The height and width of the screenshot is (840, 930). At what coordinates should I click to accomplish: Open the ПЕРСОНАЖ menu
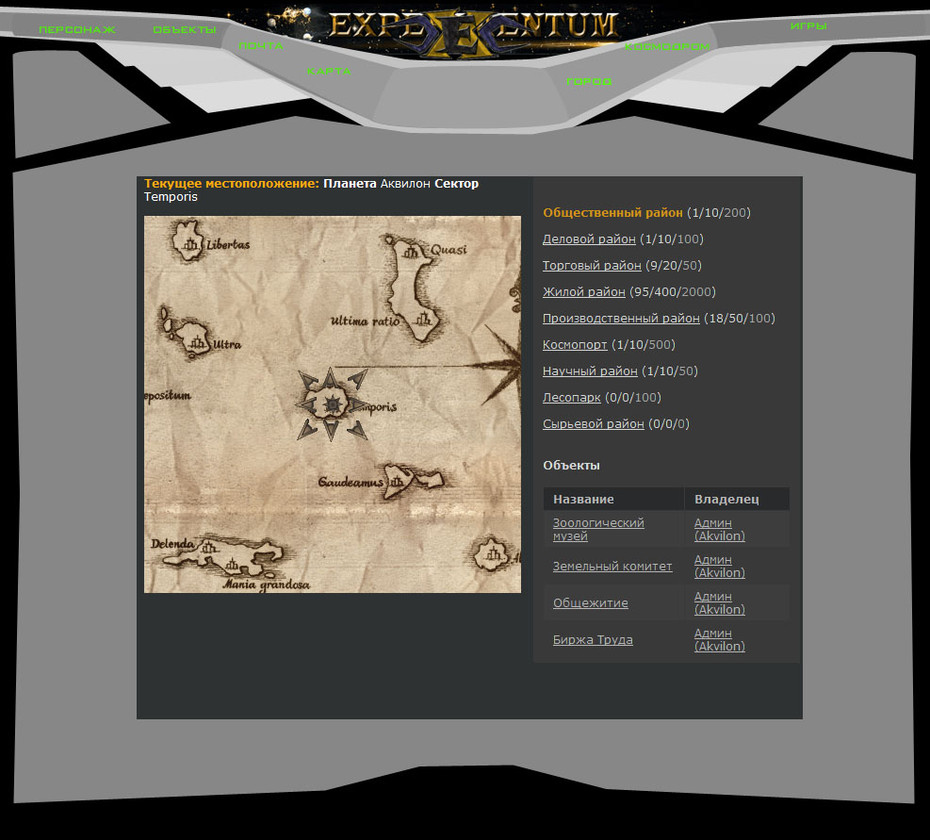[x=77, y=30]
